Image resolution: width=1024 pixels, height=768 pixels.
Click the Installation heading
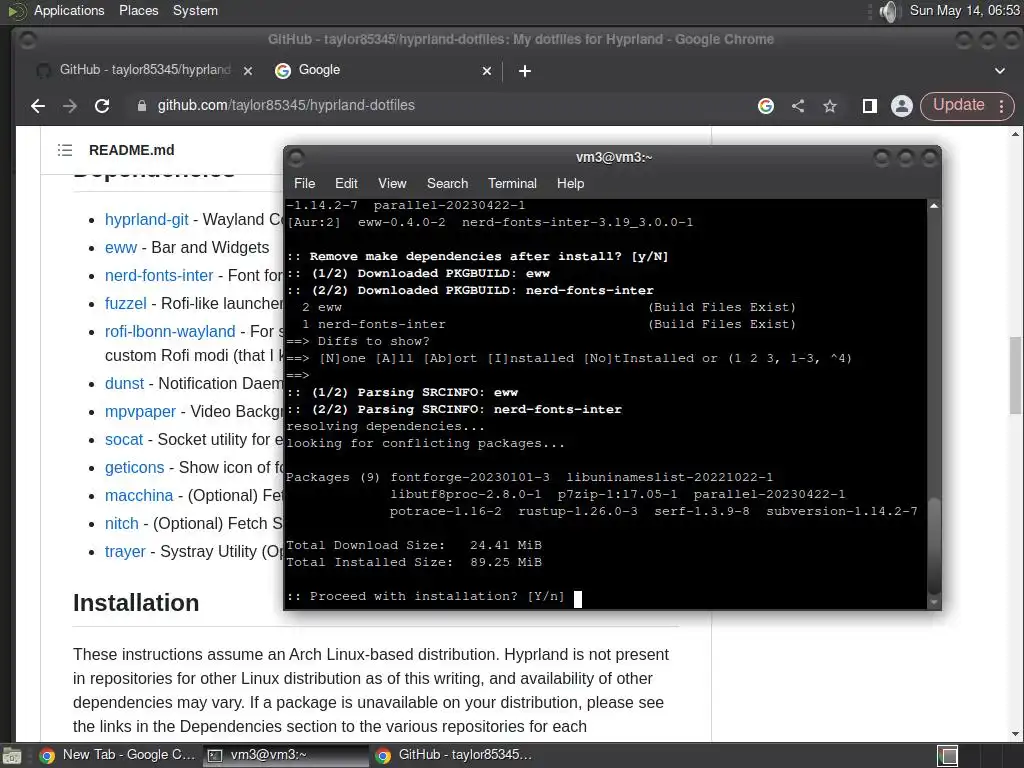pos(136,603)
